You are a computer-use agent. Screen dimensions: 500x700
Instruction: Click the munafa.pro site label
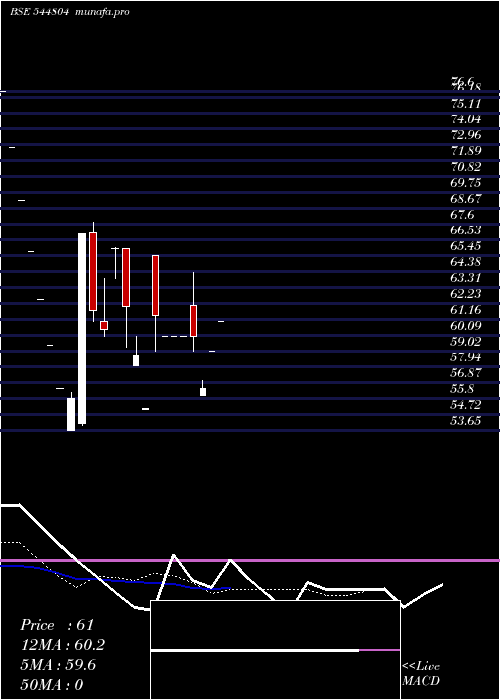click(103, 12)
